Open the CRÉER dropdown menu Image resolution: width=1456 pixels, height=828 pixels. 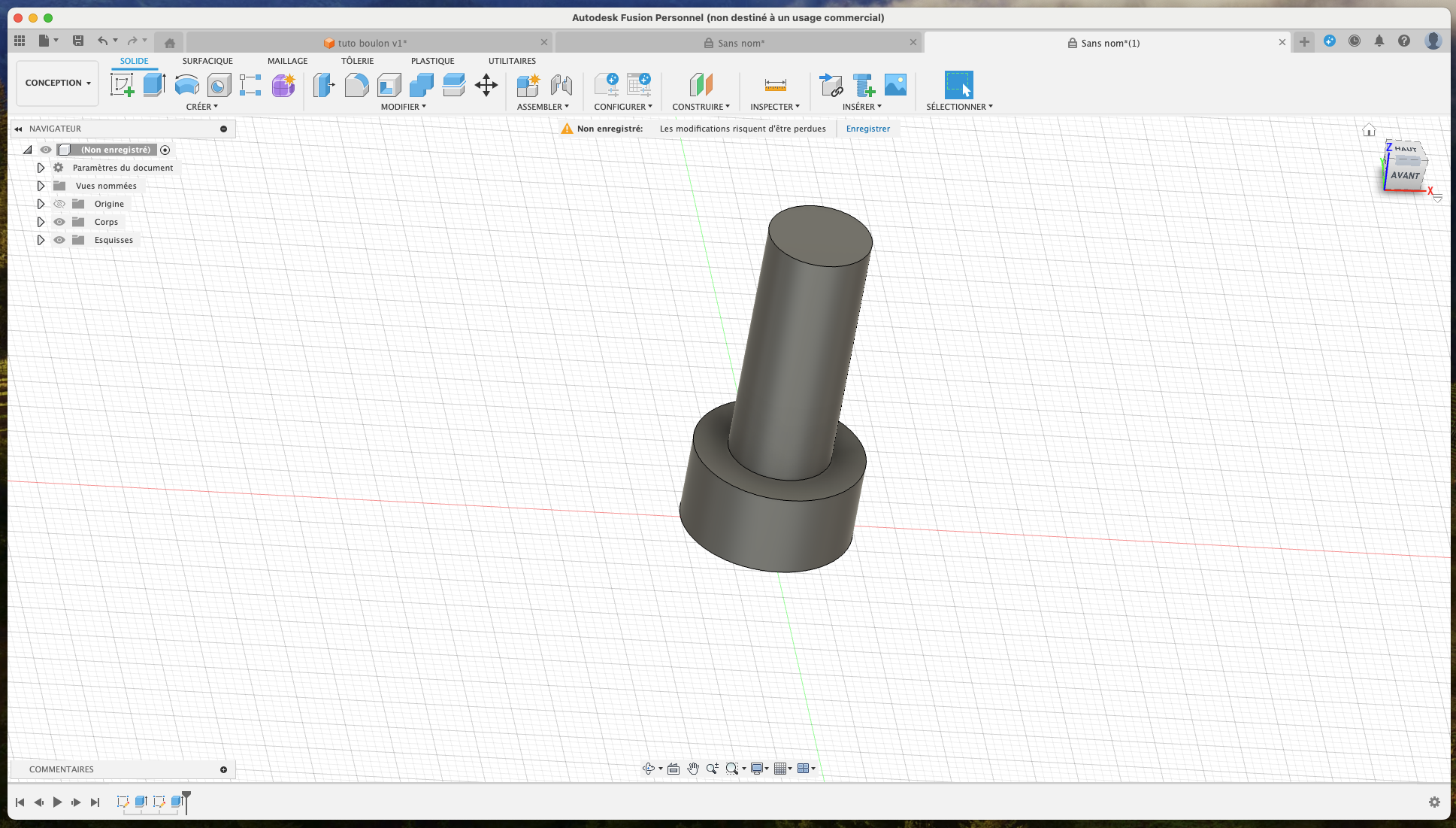(x=202, y=107)
